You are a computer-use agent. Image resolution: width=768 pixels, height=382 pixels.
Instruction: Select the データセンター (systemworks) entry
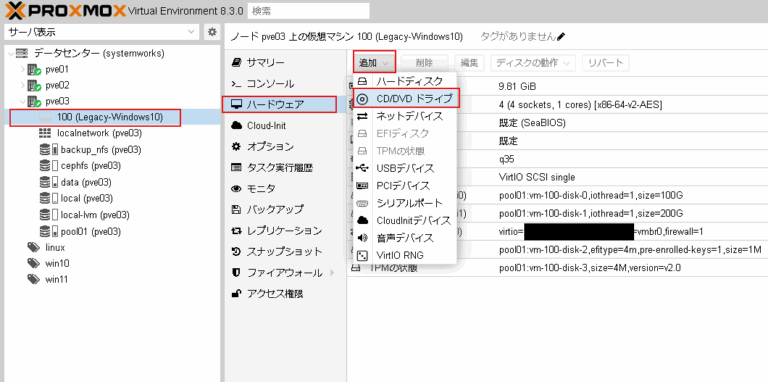tap(99, 53)
